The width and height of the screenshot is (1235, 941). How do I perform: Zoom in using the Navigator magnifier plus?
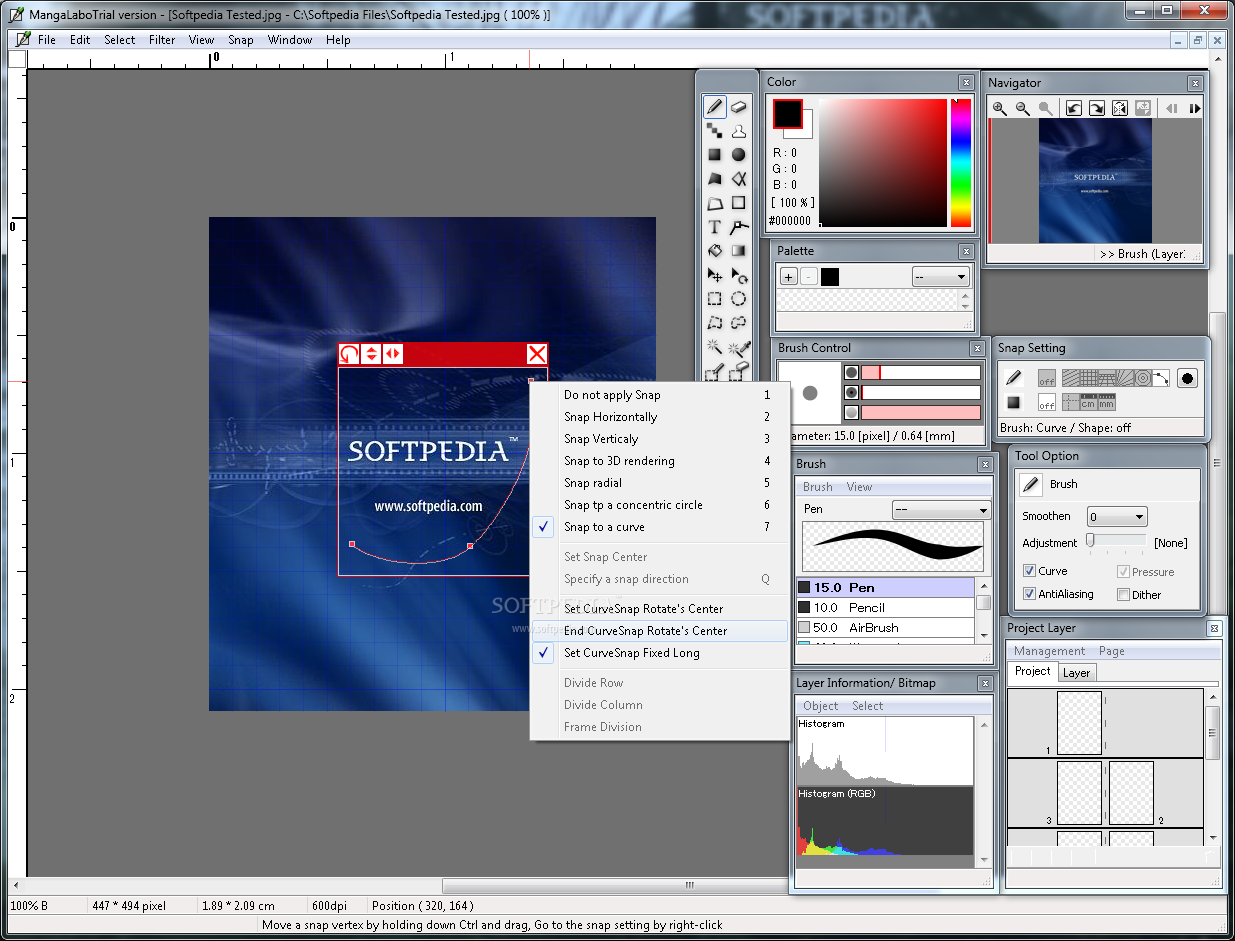coord(1000,108)
